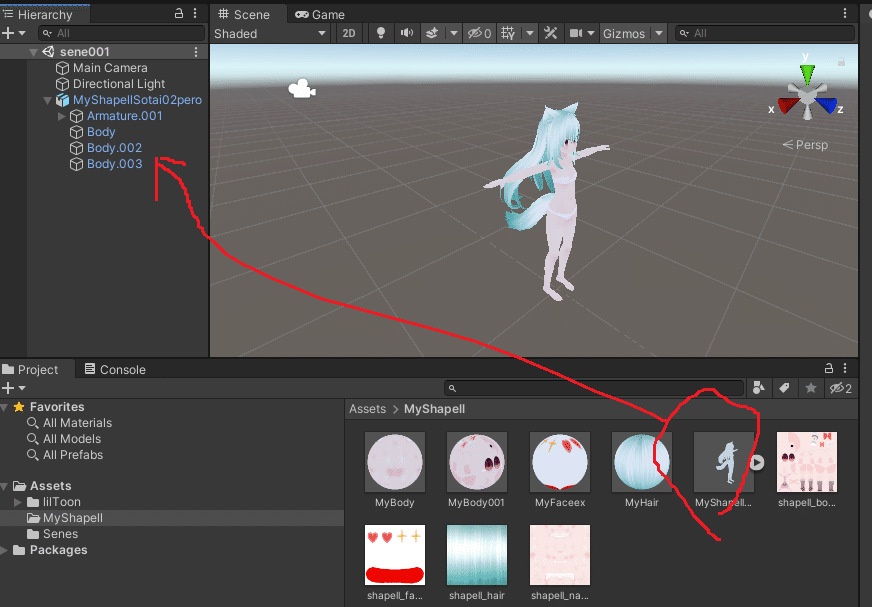Select Body.003 object in Hierarchy
The width and height of the screenshot is (872, 607).
tap(114, 164)
